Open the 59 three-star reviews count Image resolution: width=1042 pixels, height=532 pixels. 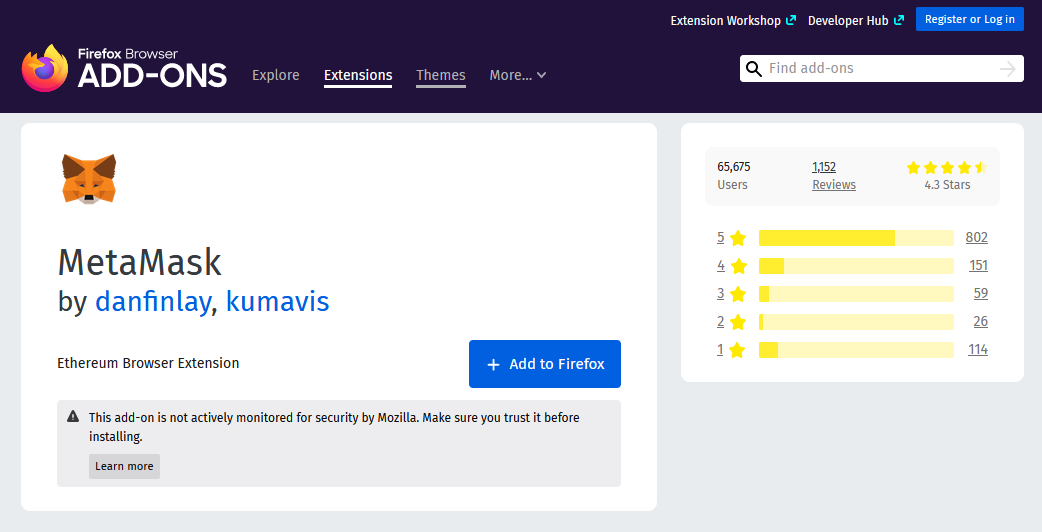[980, 293]
